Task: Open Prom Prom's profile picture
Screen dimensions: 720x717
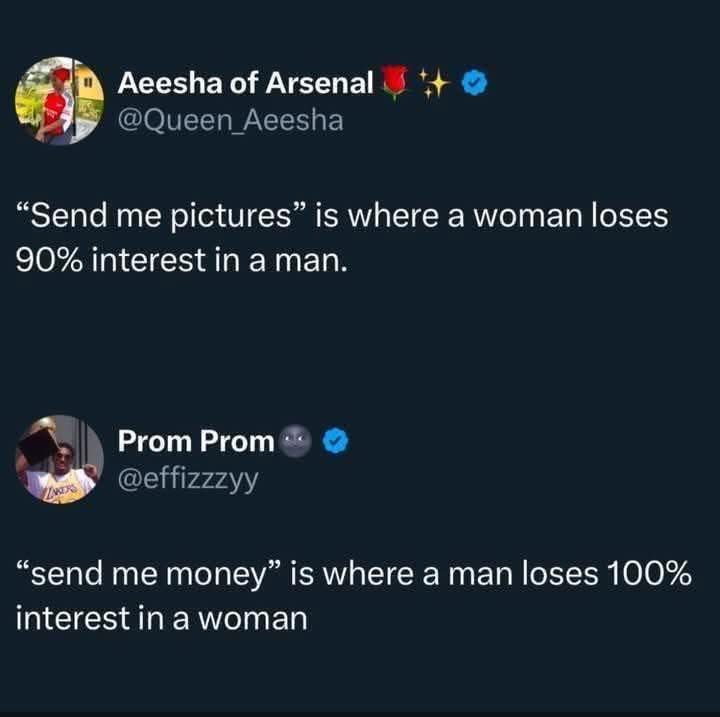Action: 60,459
